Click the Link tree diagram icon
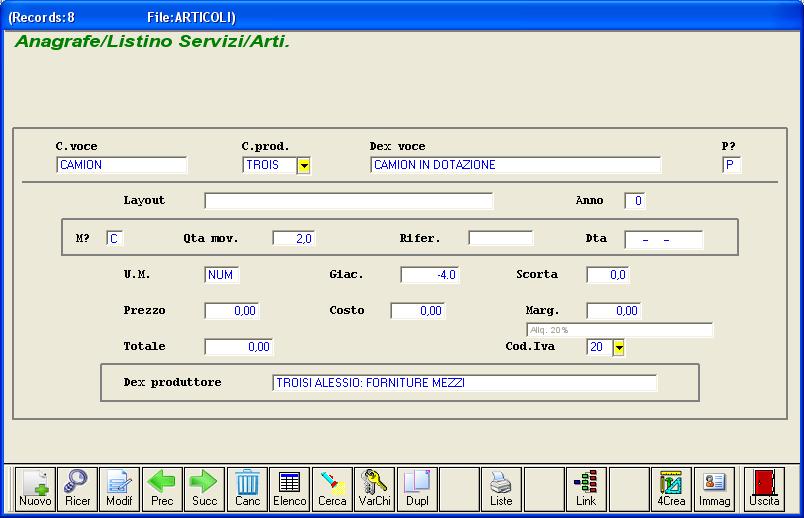Screen dimensions: 804x518 pyautogui.click(x=586, y=489)
